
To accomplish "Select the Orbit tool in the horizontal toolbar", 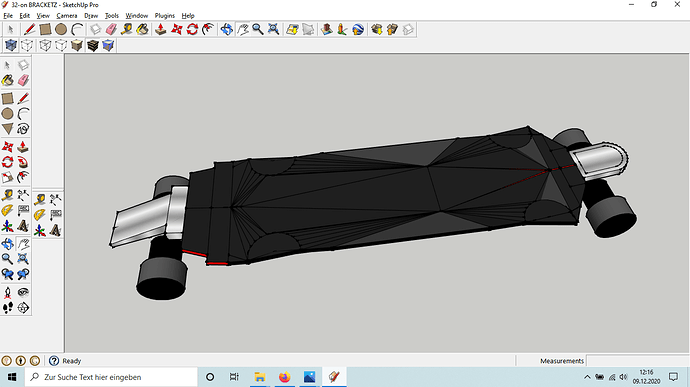I will pyautogui.click(x=227, y=29).
